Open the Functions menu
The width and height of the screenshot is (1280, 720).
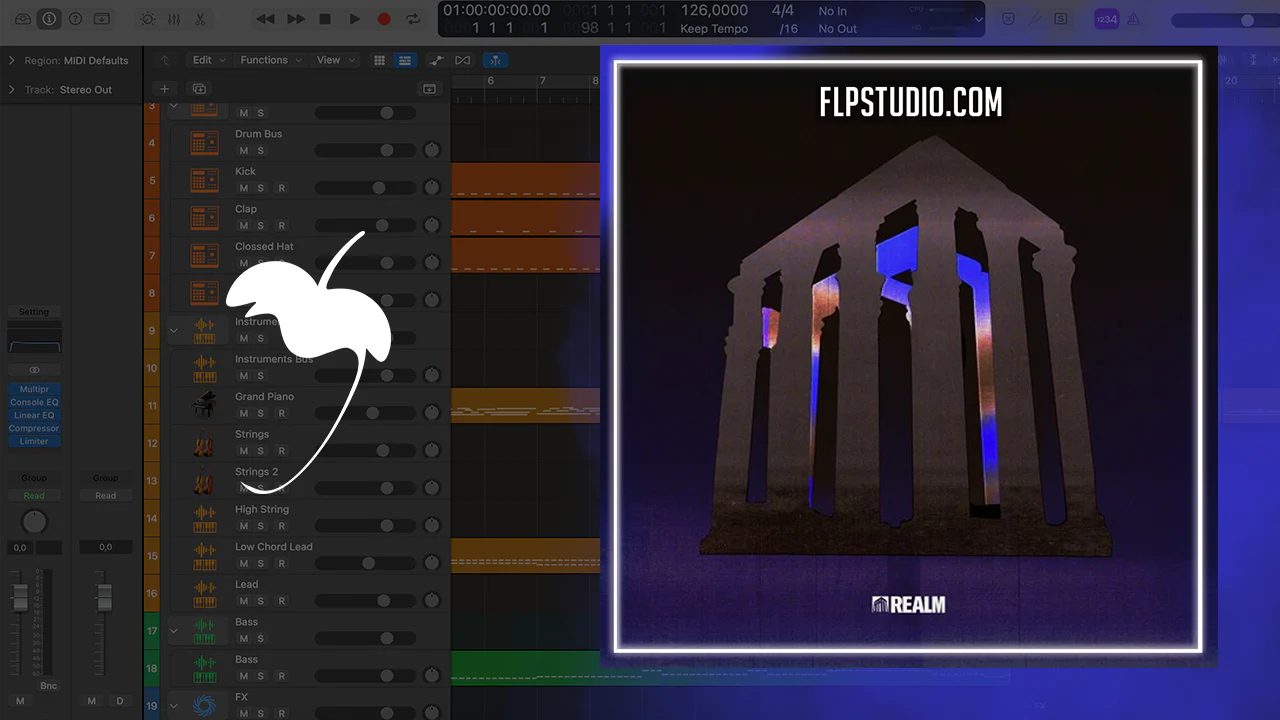click(x=270, y=60)
